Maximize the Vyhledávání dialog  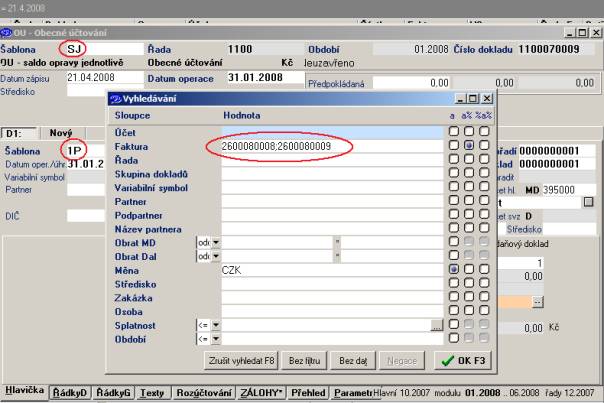(474, 101)
